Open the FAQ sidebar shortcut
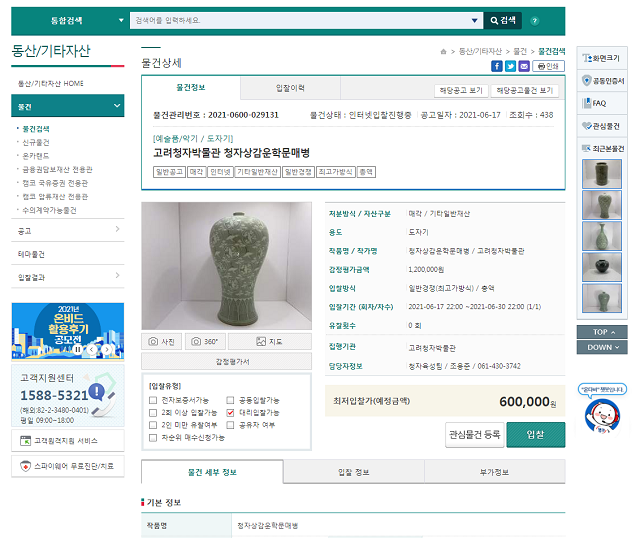Screen dimensions: 640x538 coord(602,102)
